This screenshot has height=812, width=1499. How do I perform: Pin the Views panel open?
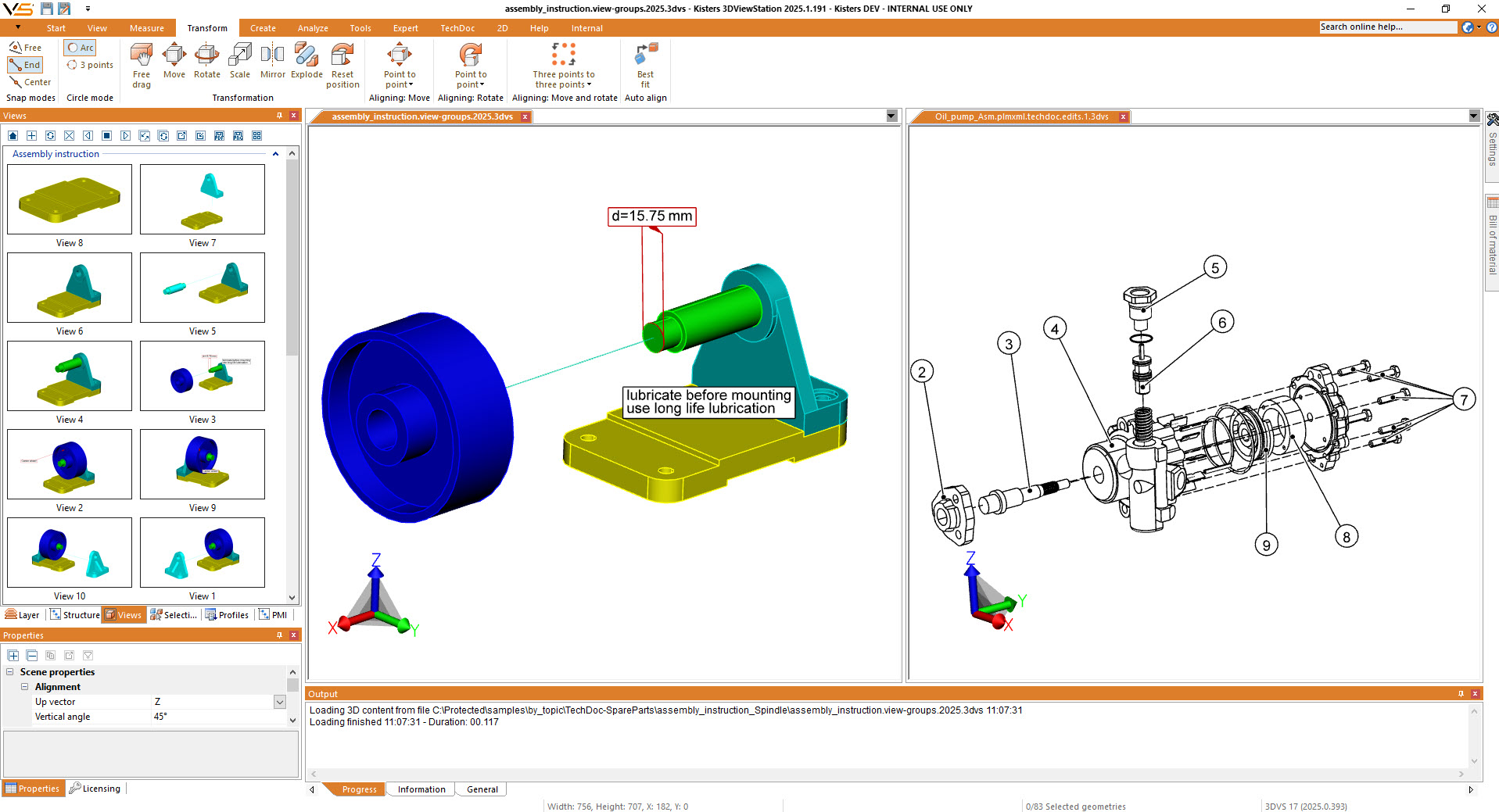[278, 115]
